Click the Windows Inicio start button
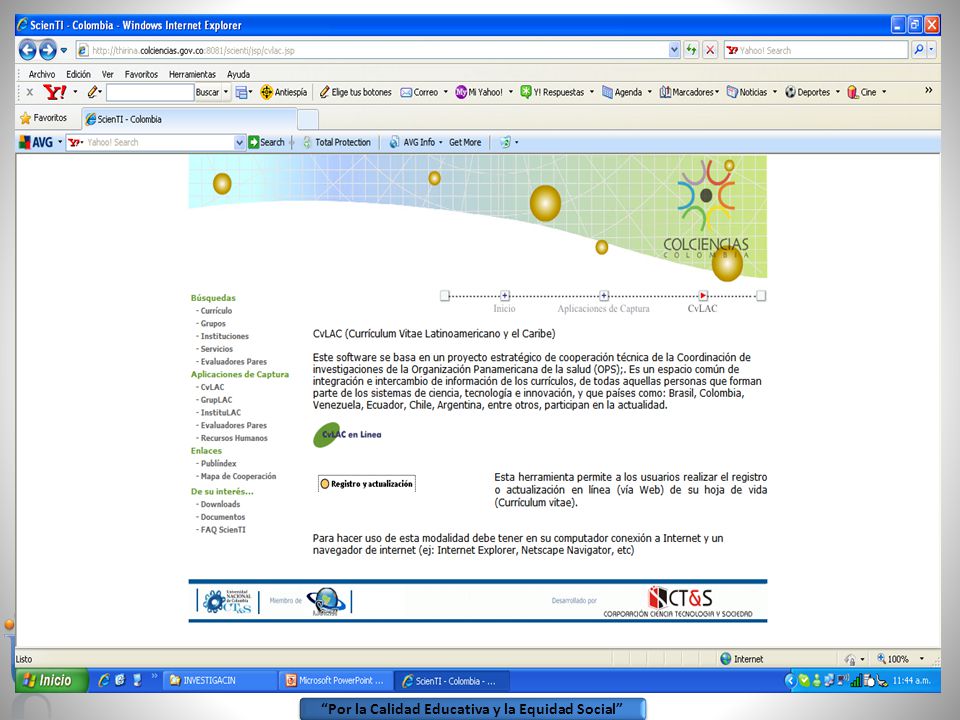This screenshot has width=960, height=720. tap(51, 680)
